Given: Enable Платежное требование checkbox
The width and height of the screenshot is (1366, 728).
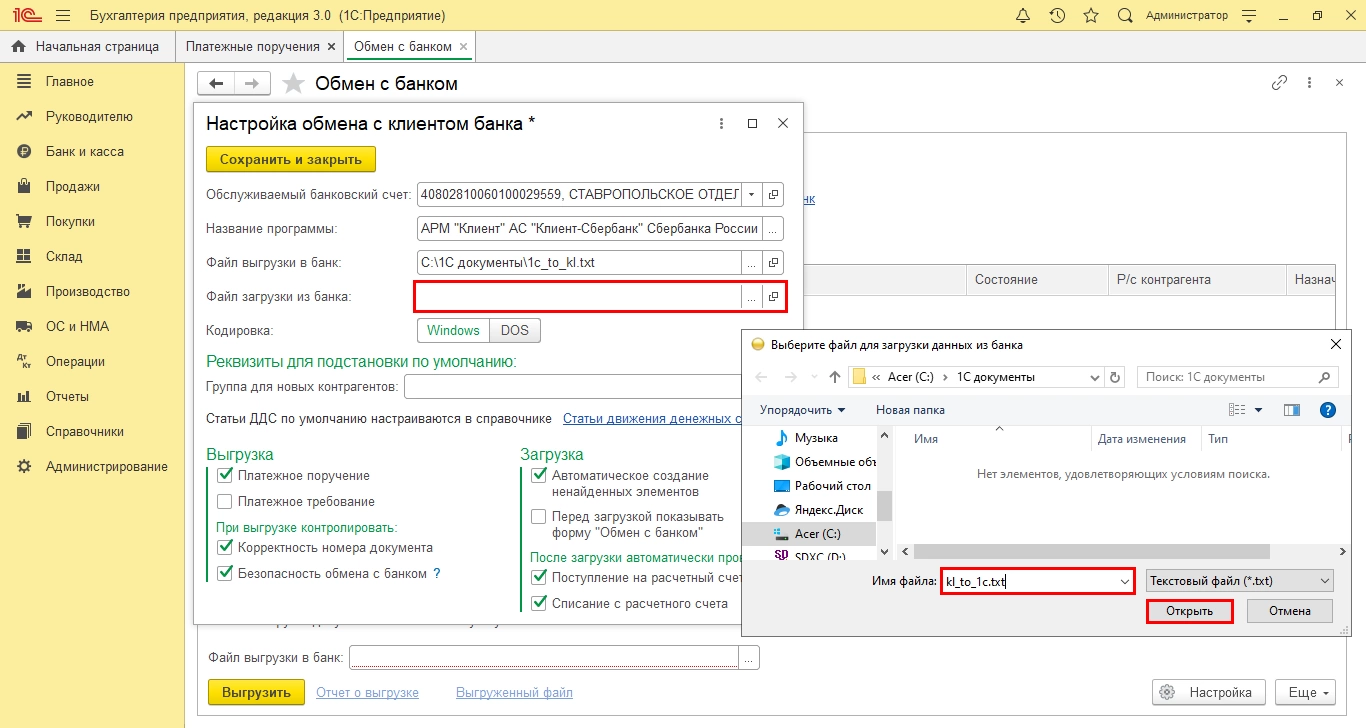Looking at the screenshot, I should 225,502.
